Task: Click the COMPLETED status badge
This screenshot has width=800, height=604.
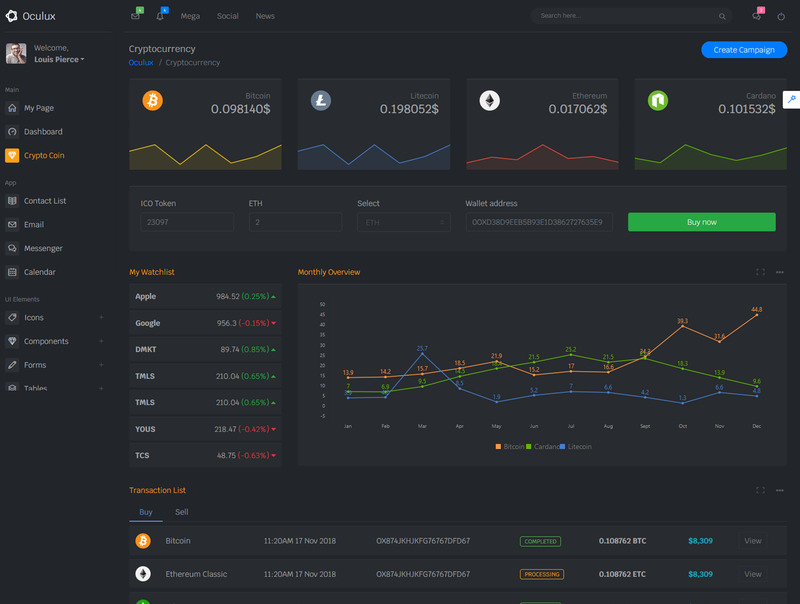Action: (540, 541)
